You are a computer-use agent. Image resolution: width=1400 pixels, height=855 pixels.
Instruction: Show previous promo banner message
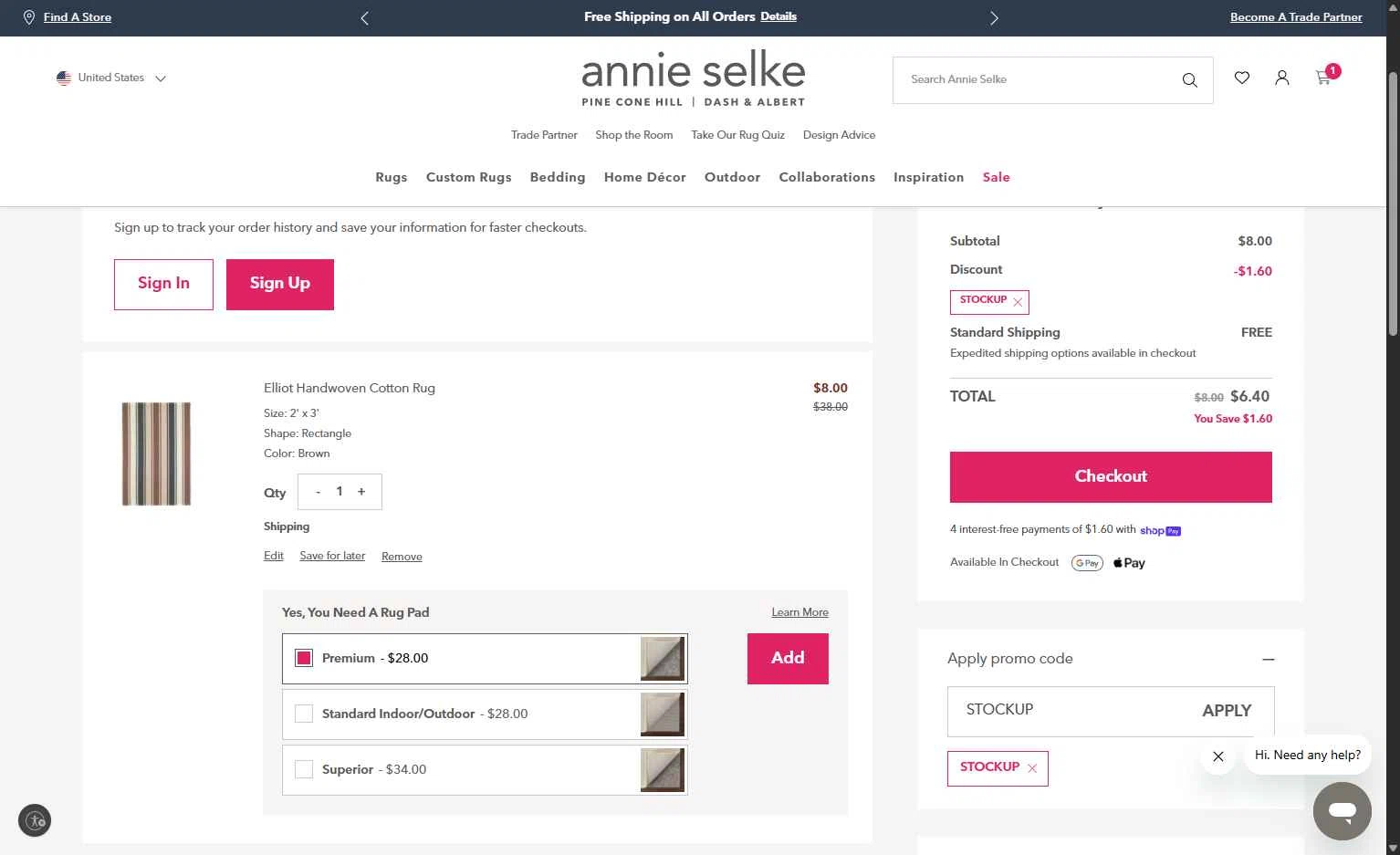pos(365,17)
